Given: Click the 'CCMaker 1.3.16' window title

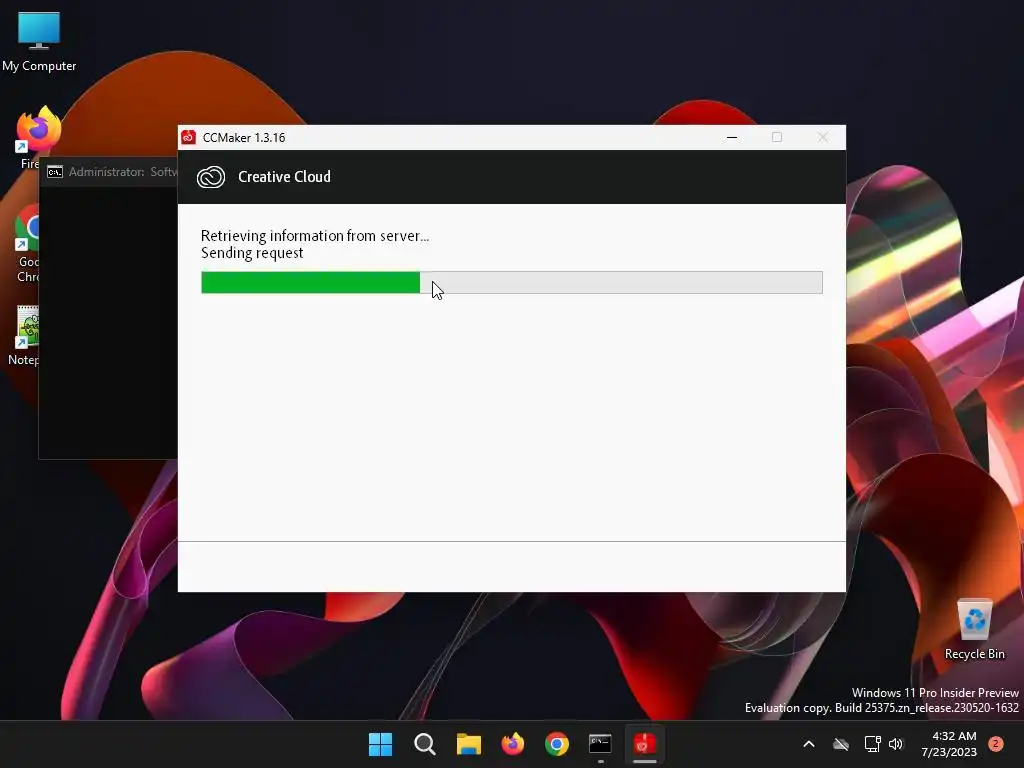Looking at the screenshot, I should coord(244,138).
